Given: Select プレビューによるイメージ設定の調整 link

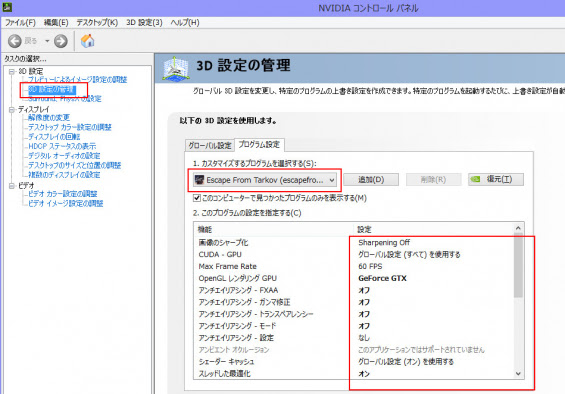Looking at the screenshot, I should tap(77, 80).
